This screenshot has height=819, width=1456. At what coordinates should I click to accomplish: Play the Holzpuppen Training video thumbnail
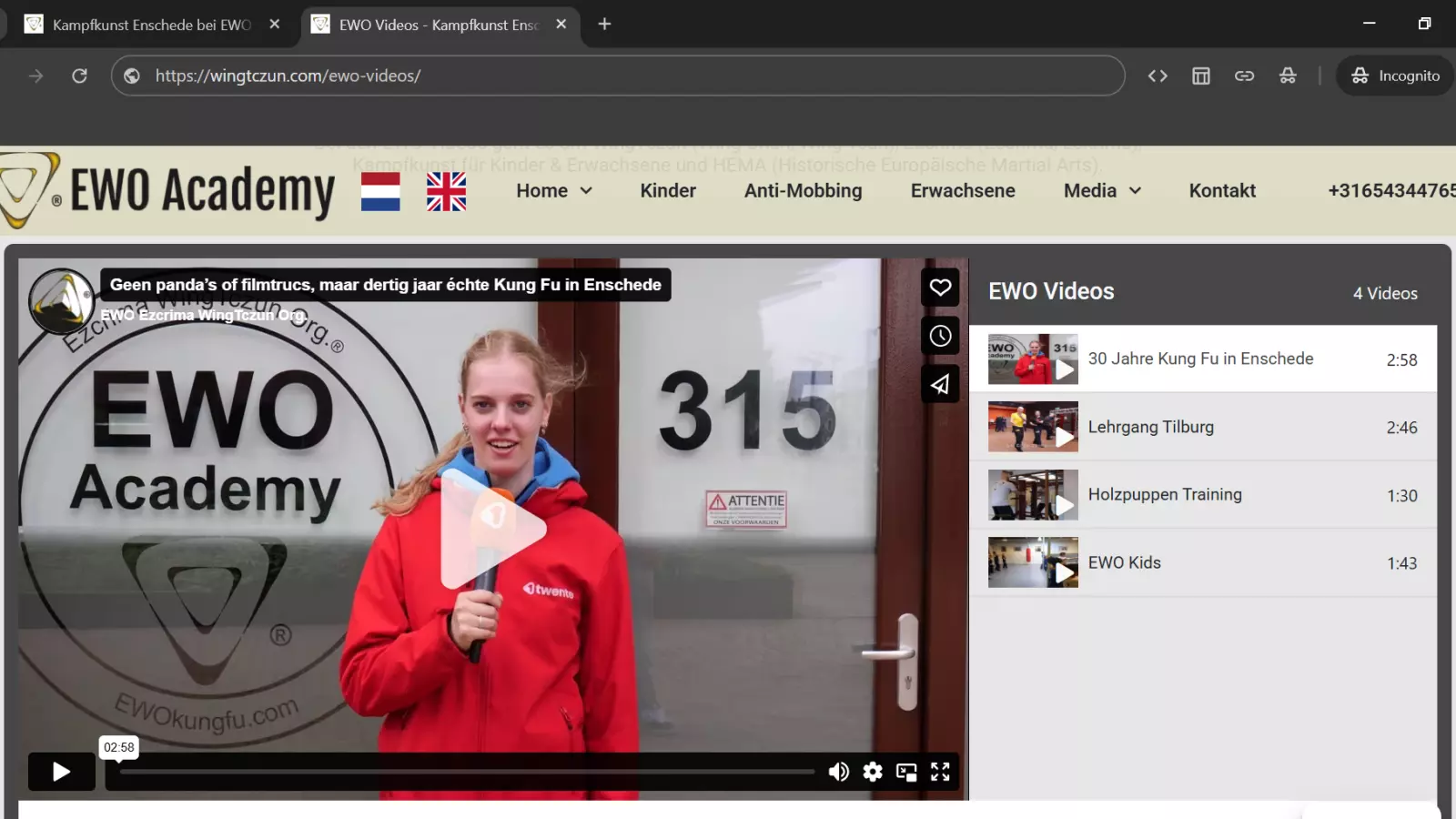coord(1032,494)
